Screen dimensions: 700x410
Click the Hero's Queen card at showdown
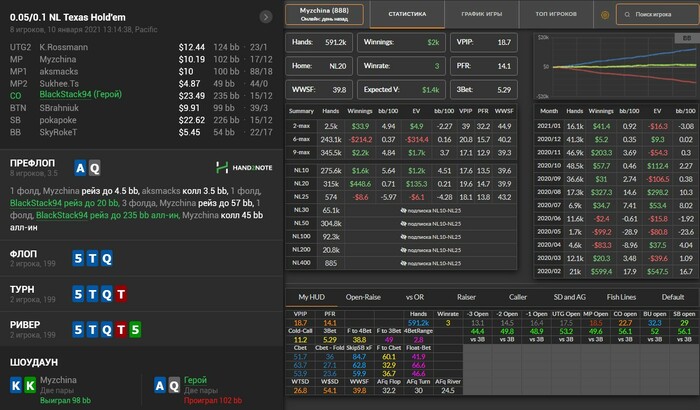click(174, 385)
